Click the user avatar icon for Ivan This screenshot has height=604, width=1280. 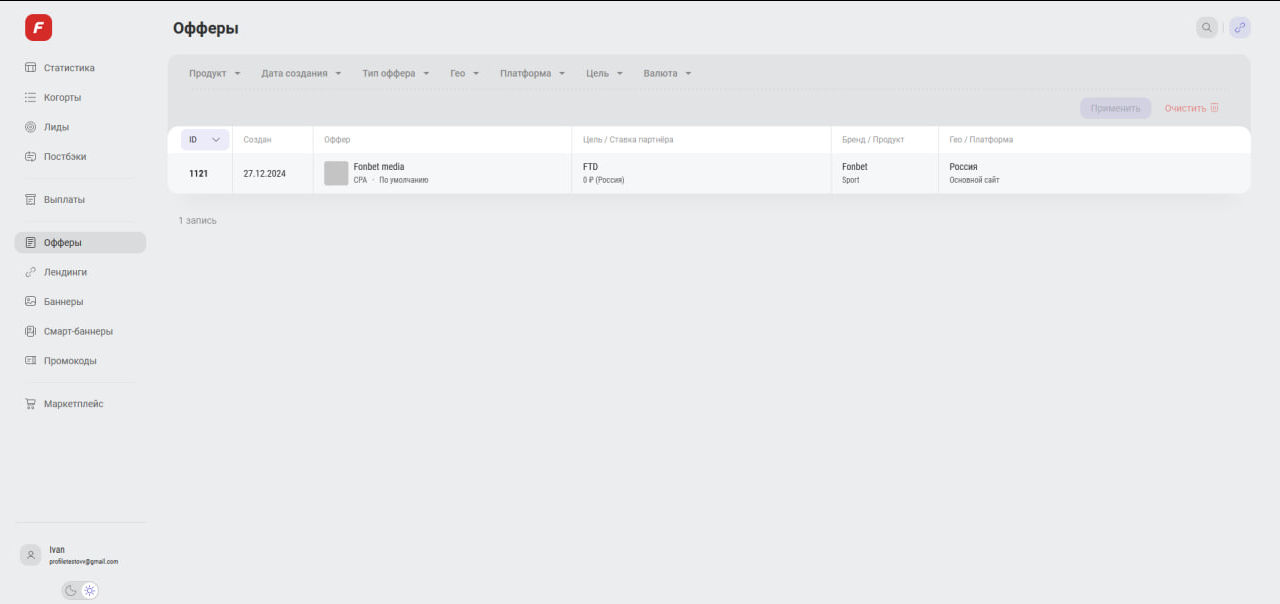click(x=31, y=555)
